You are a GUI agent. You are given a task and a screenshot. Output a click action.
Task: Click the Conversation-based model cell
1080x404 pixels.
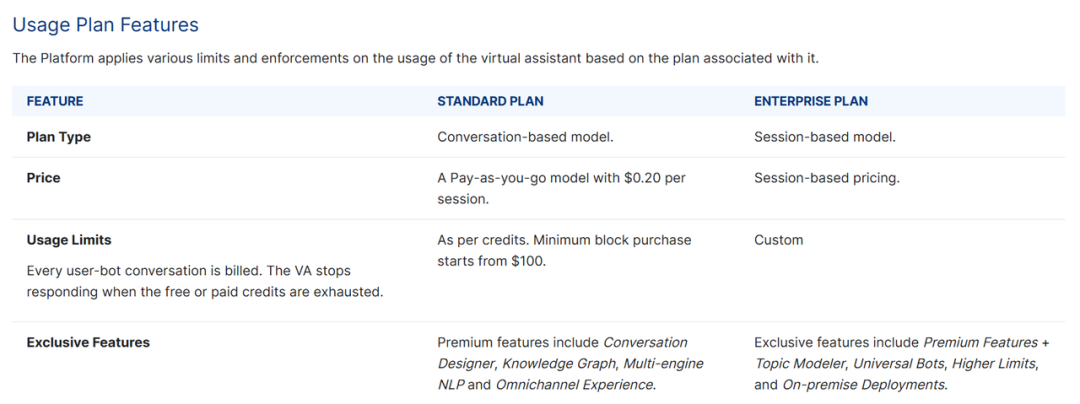click(x=526, y=137)
